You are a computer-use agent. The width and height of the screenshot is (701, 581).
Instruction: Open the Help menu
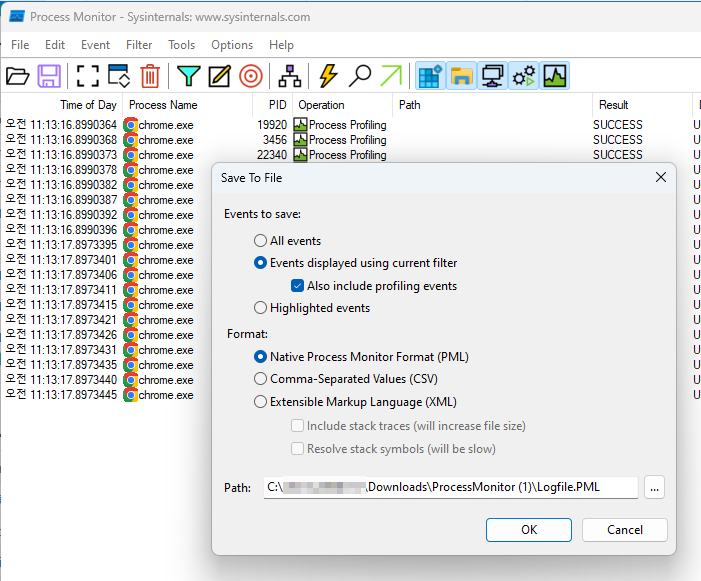click(281, 45)
